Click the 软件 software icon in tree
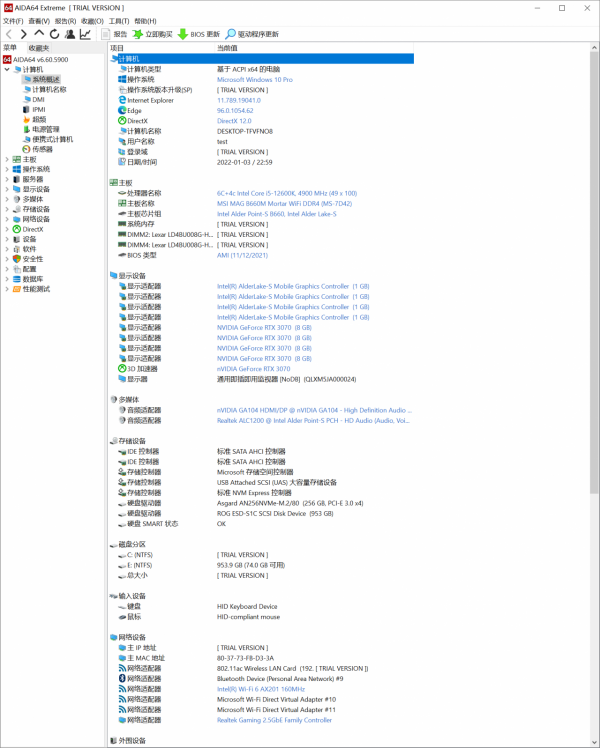This screenshot has height=748, width=600. (17, 249)
